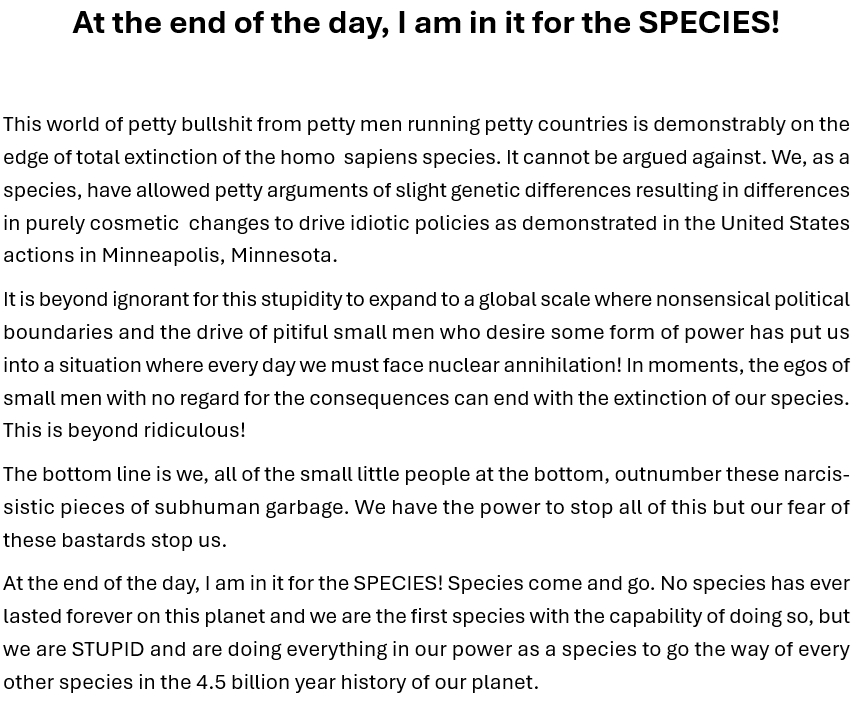Screen dimensions: 858x704
Task: Click the capitalized word "STUPID"
Action: [108, 648]
